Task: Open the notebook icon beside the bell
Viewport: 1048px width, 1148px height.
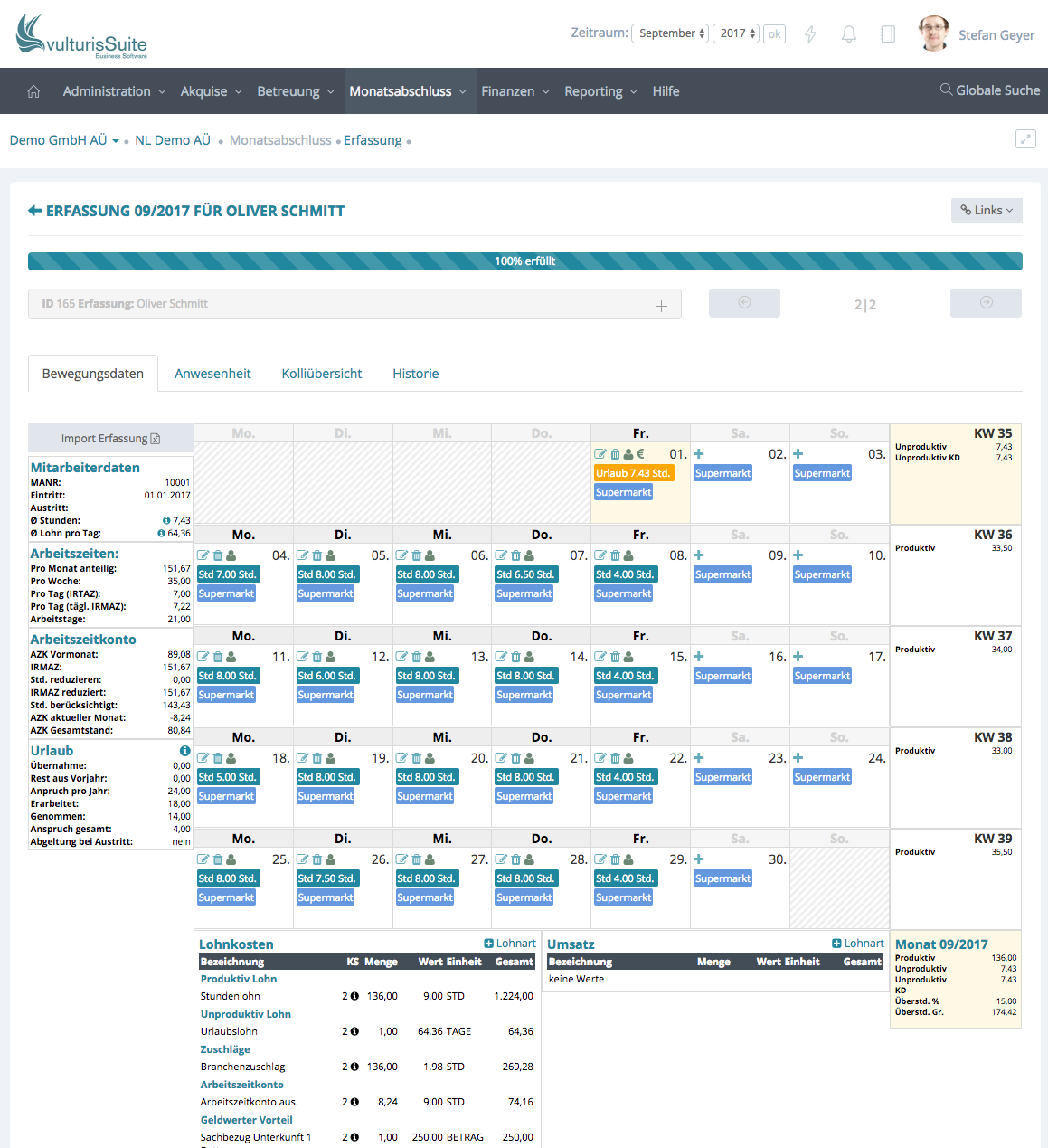Action: 887,34
